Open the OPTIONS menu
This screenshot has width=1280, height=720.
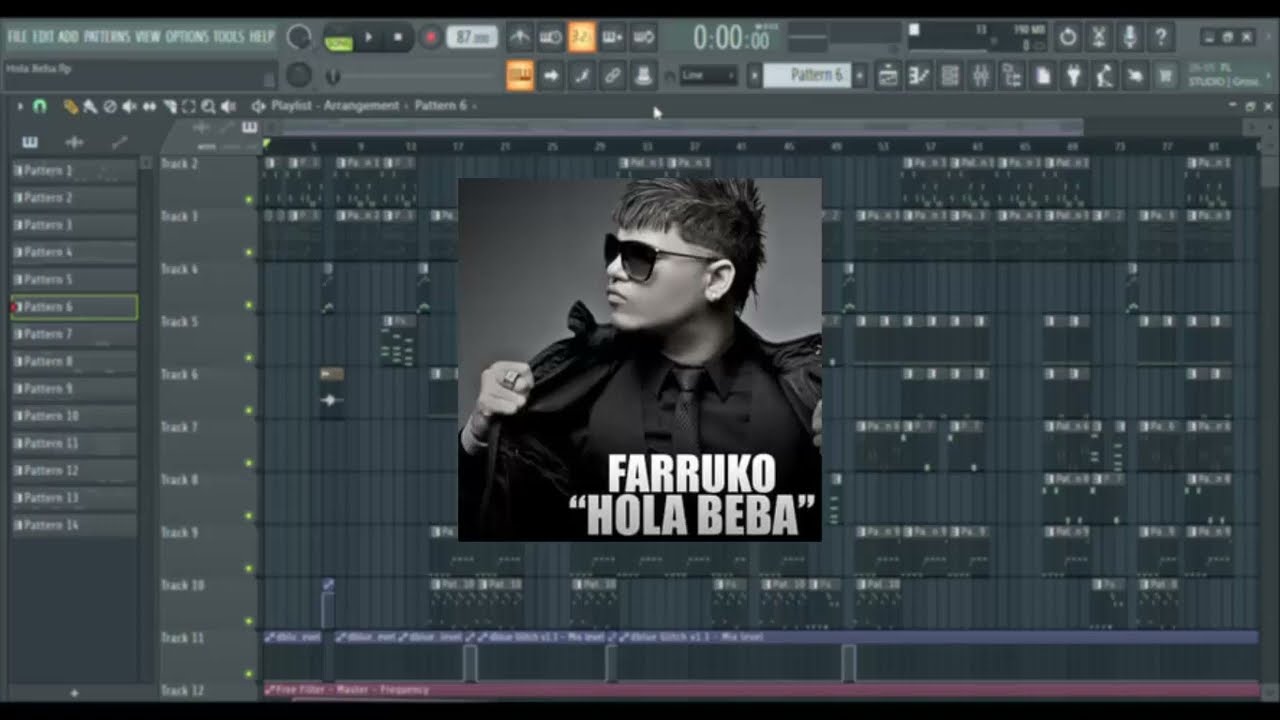tap(187, 37)
